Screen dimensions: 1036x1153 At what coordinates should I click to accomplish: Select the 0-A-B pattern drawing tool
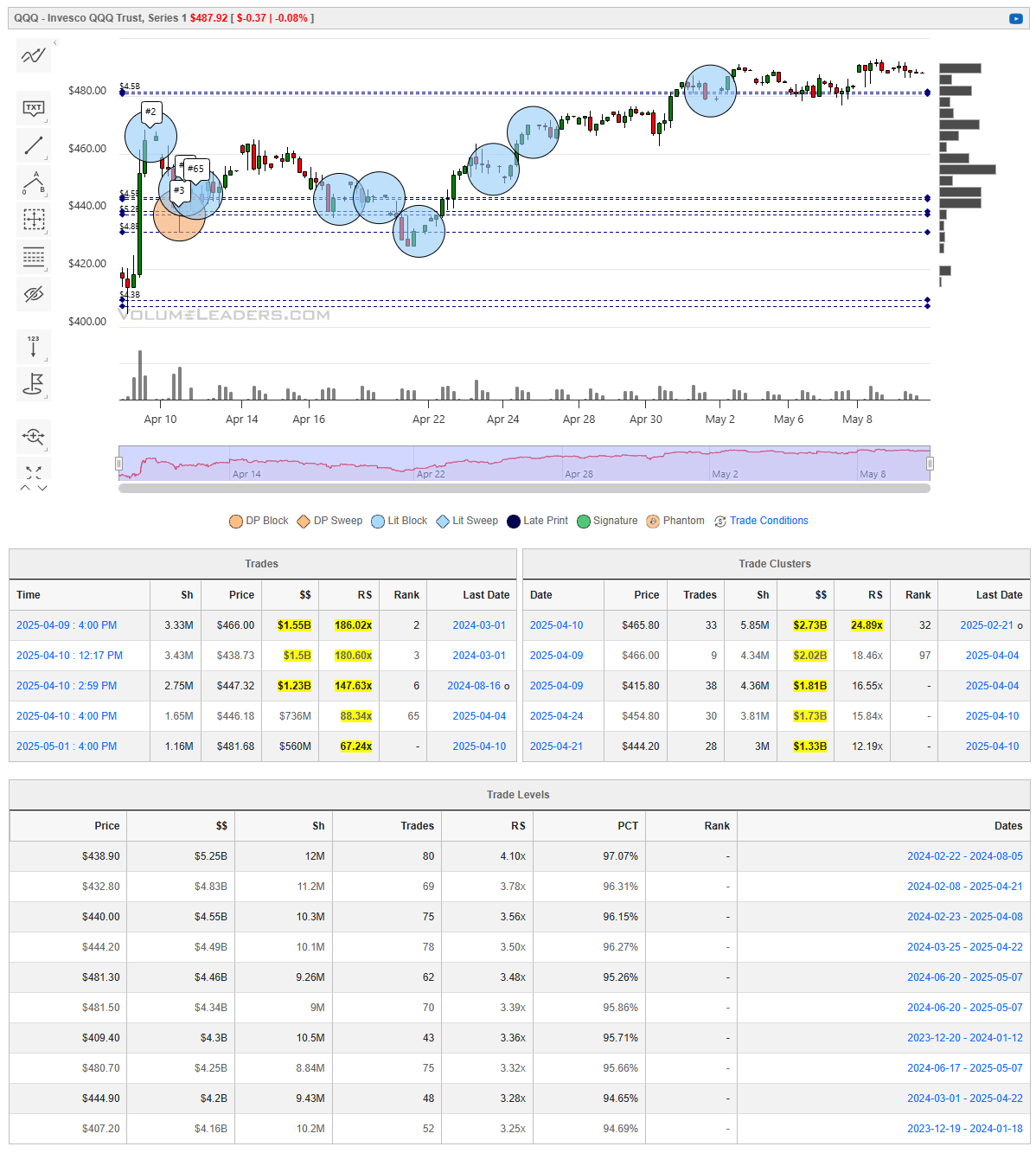pyautogui.click(x=34, y=183)
